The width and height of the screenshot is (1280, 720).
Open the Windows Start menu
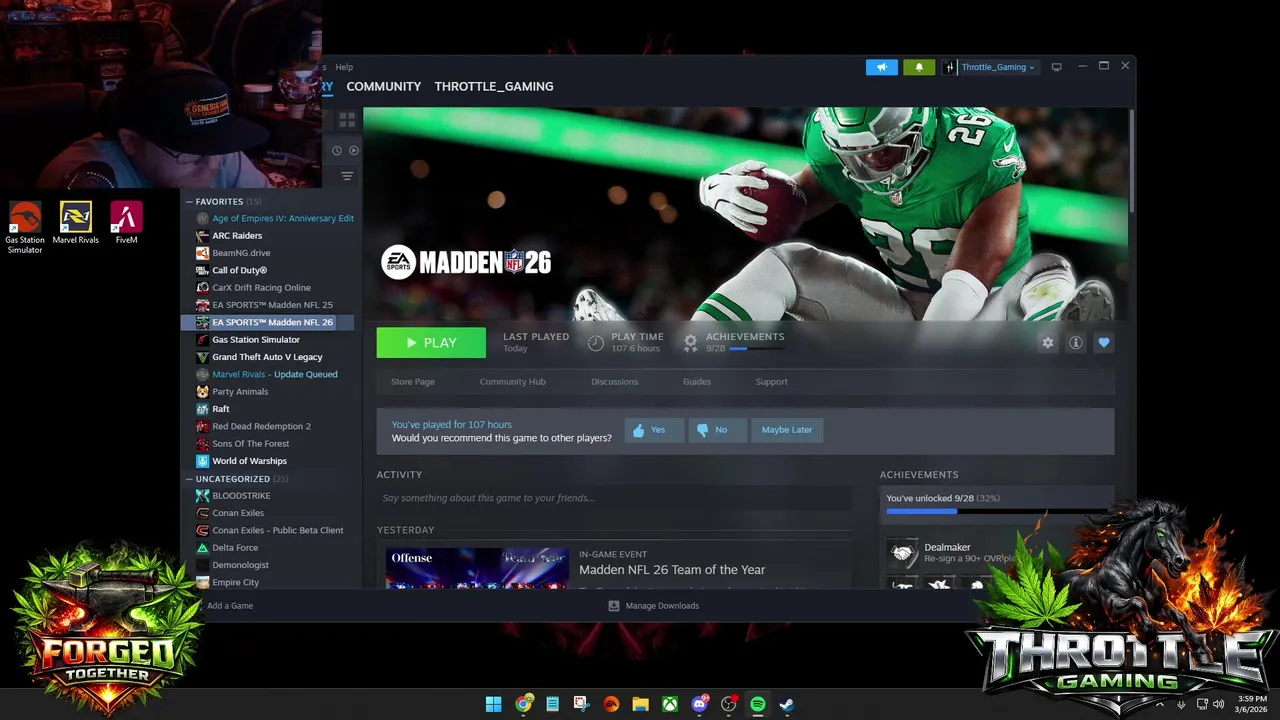click(494, 704)
